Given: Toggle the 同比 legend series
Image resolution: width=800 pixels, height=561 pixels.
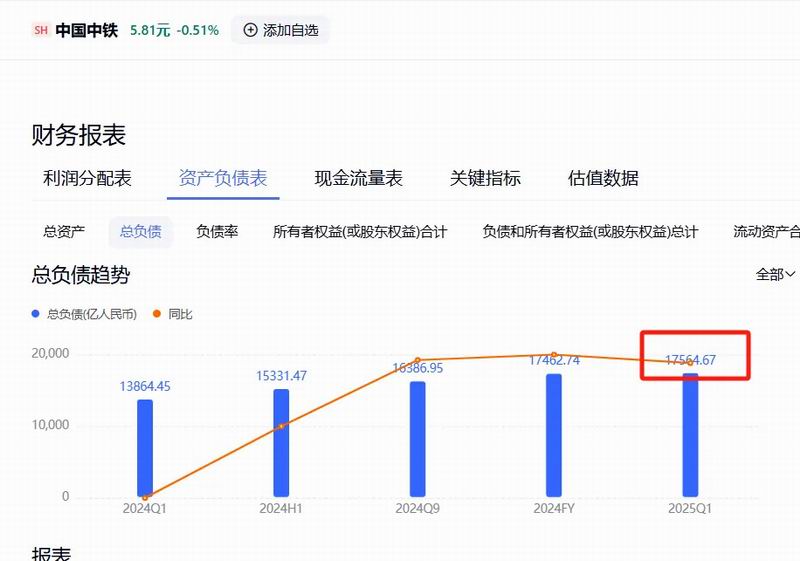Looking at the screenshot, I should click(173, 314).
